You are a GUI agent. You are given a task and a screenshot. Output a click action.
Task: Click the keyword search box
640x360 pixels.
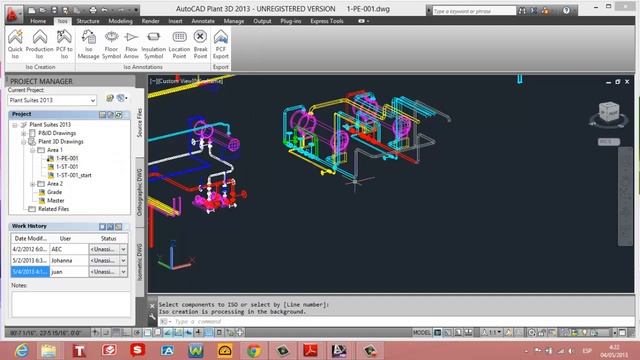coord(474,11)
